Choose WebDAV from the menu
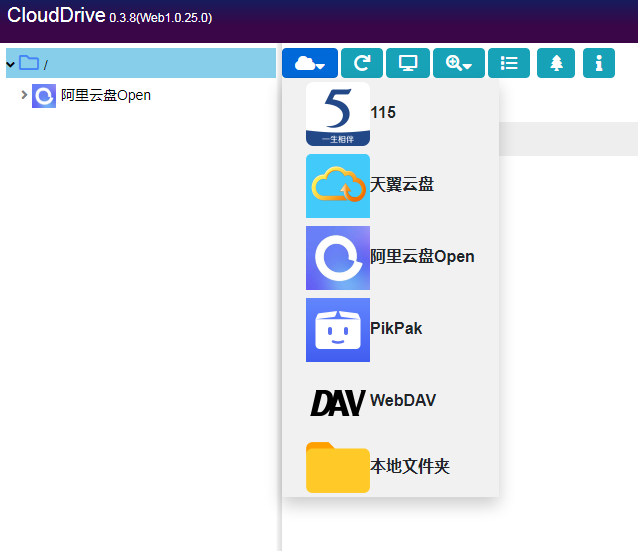The image size is (638, 551). coord(403,400)
